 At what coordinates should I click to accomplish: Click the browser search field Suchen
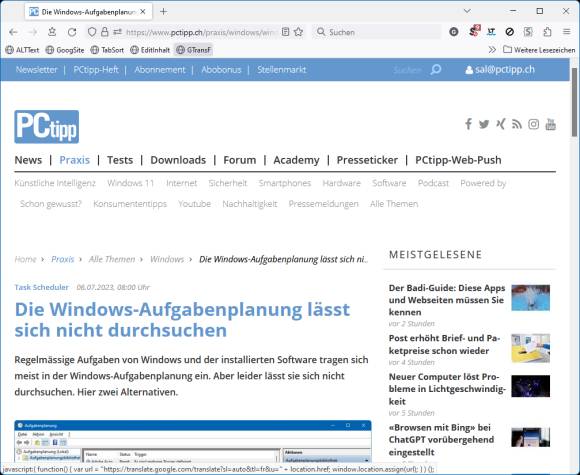coord(377,32)
